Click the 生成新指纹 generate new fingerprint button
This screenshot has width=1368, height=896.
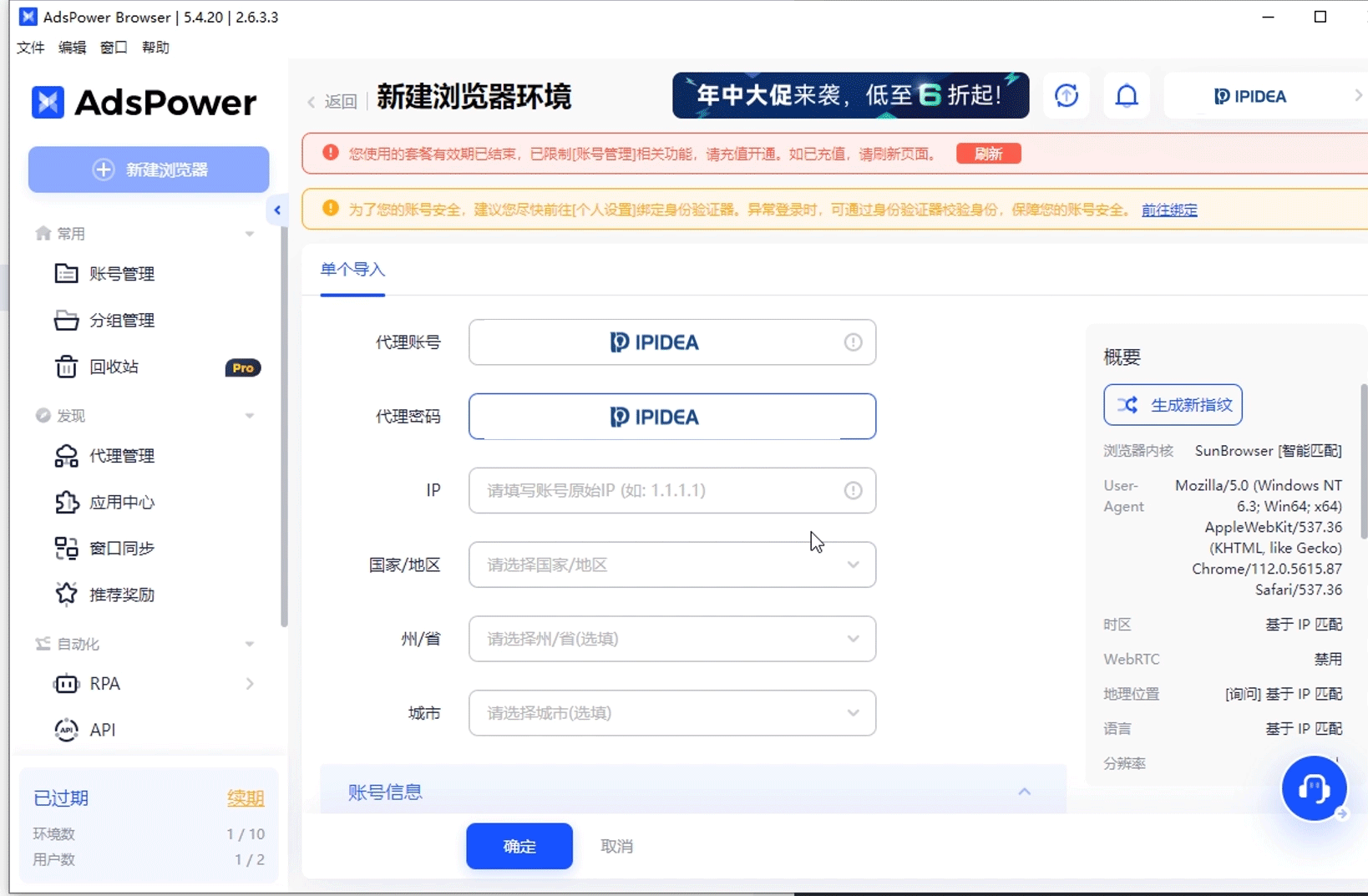(x=1173, y=404)
